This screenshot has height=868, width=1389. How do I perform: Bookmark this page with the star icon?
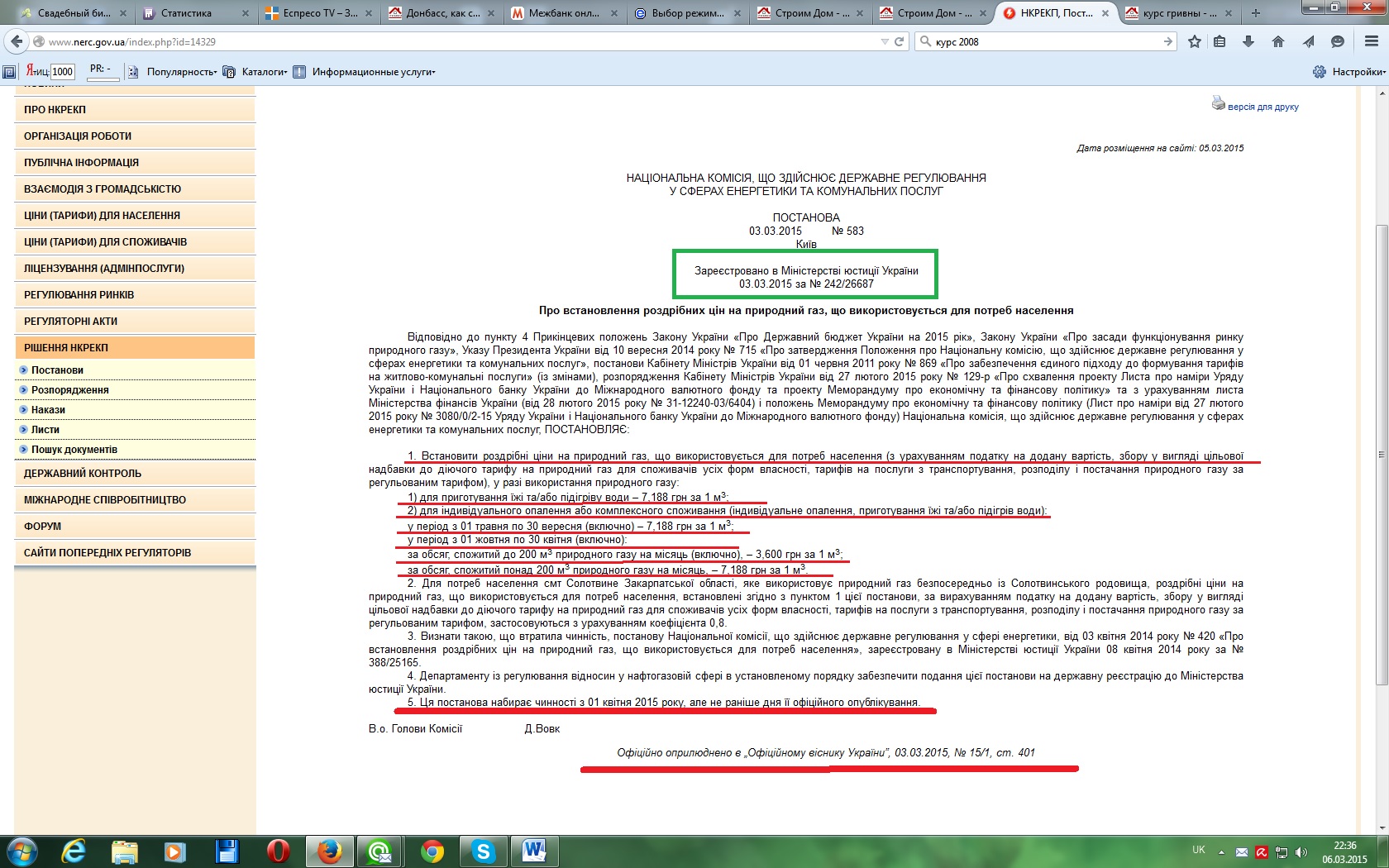(x=1195, y=41)
